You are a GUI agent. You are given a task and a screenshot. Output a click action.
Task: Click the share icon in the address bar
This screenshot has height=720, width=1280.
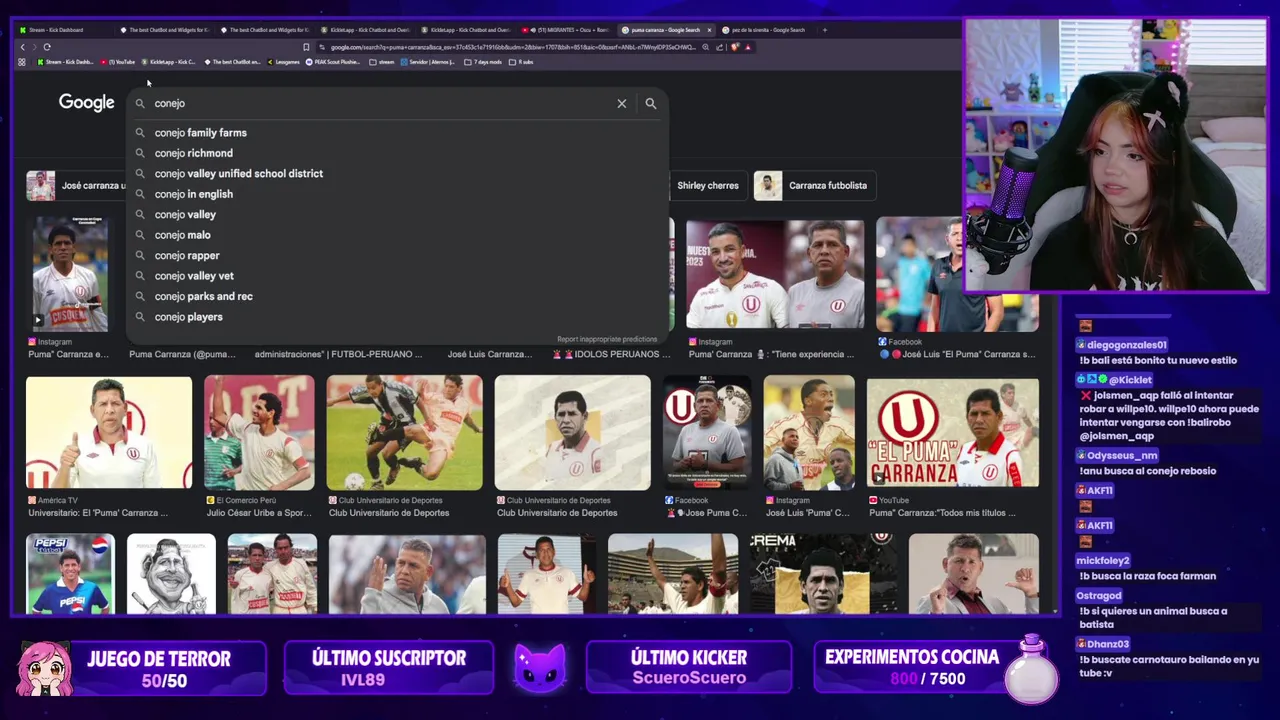click(x=719, y=47)
